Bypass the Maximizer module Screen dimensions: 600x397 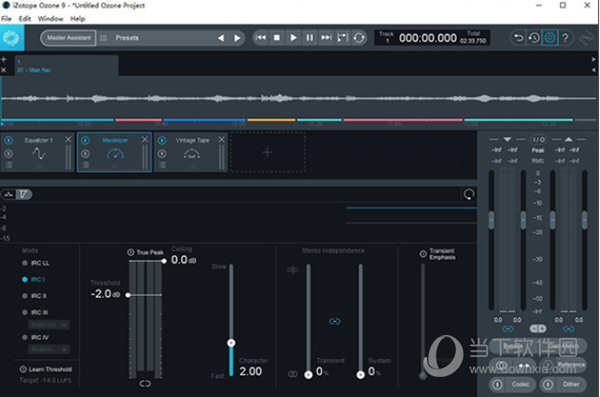(85, 141)
